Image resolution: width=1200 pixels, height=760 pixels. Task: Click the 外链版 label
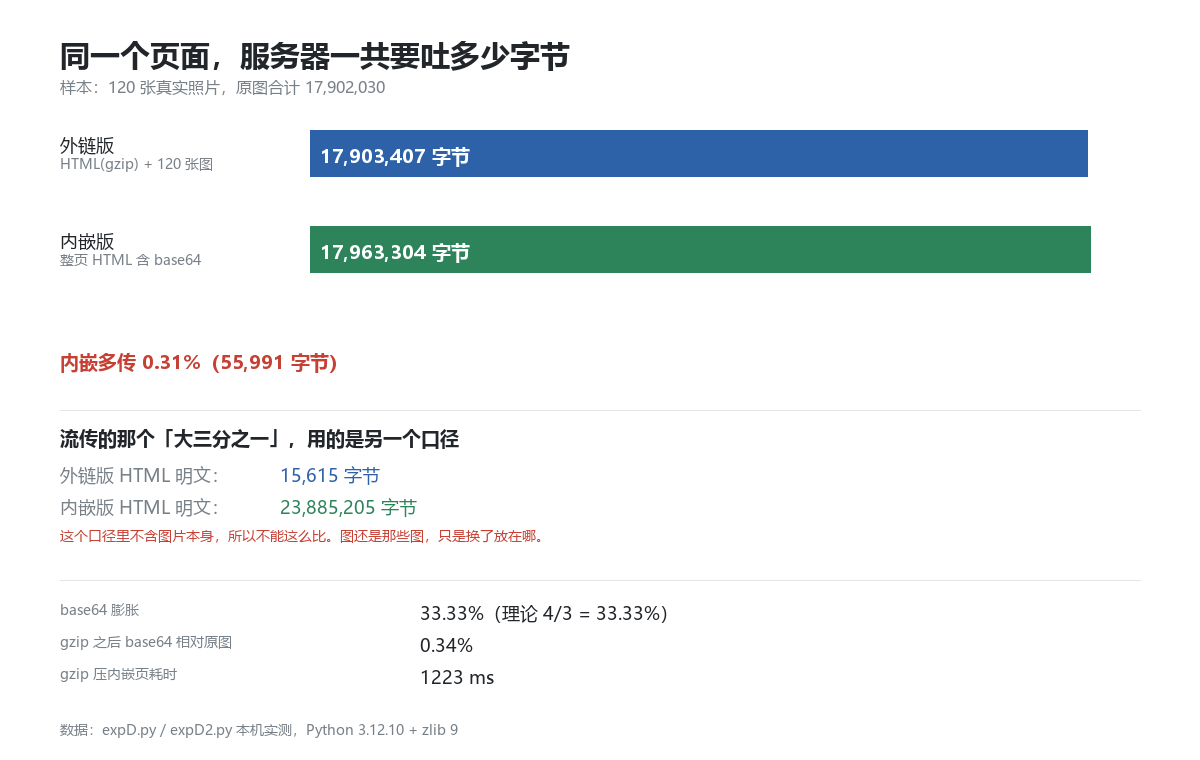pyautogui.click(x=87, y=146)
